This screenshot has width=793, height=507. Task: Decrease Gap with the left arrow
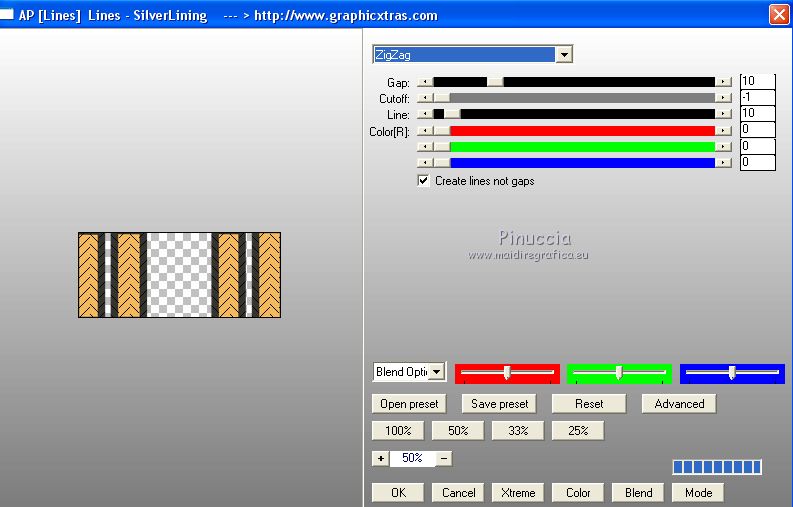click(425, 82)
